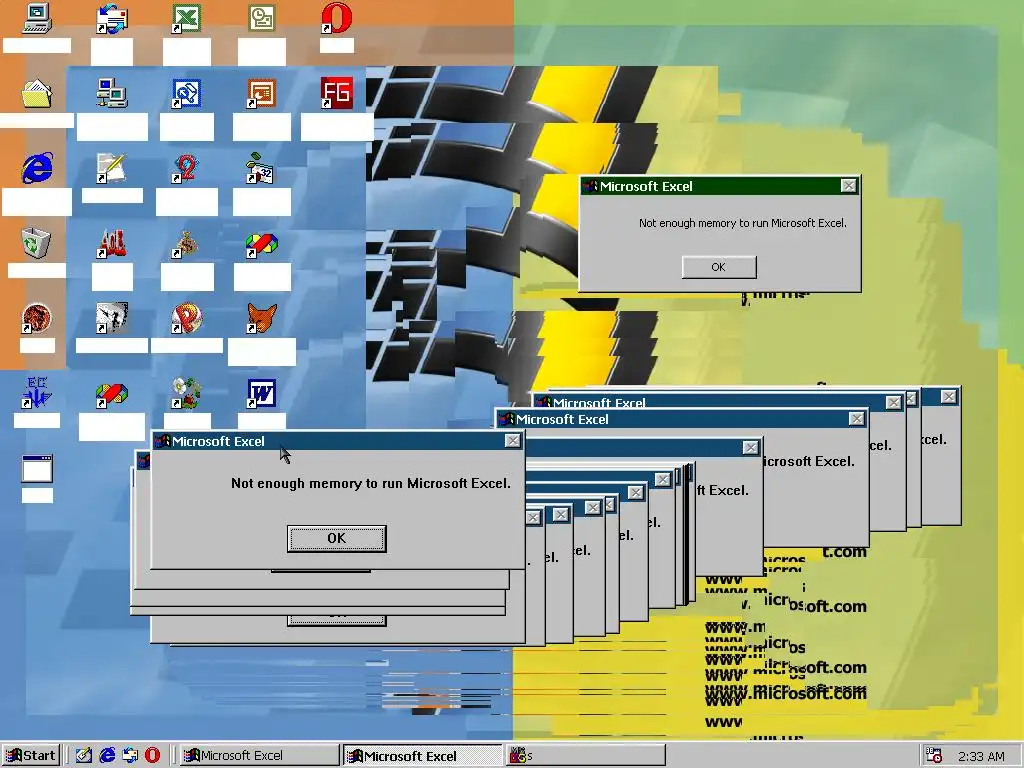
Task: Launch the red letter P desktop shortcut
Action: pyautogui.click(x=186, y=318)
